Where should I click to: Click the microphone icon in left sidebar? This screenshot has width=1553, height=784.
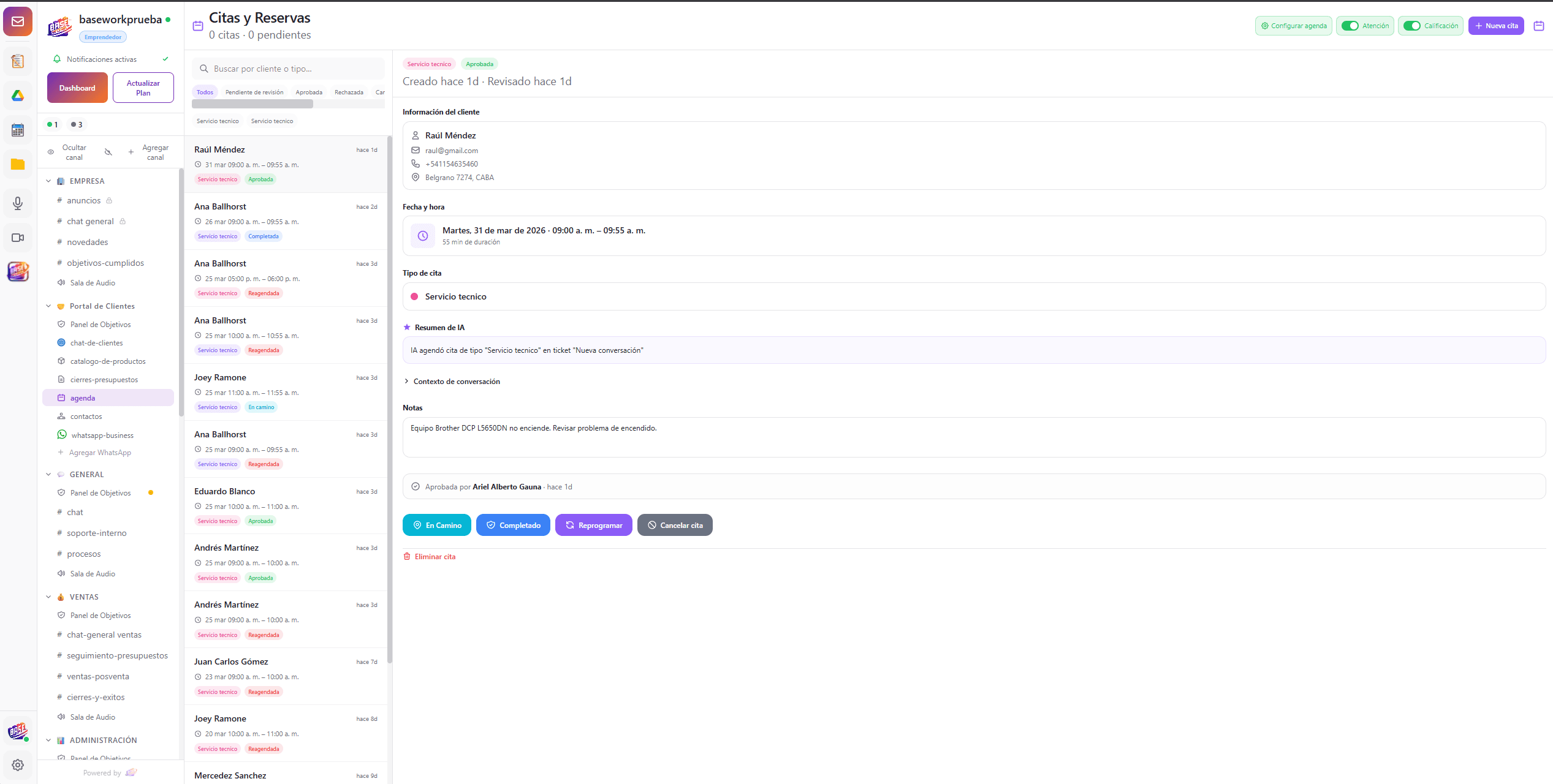18,203
